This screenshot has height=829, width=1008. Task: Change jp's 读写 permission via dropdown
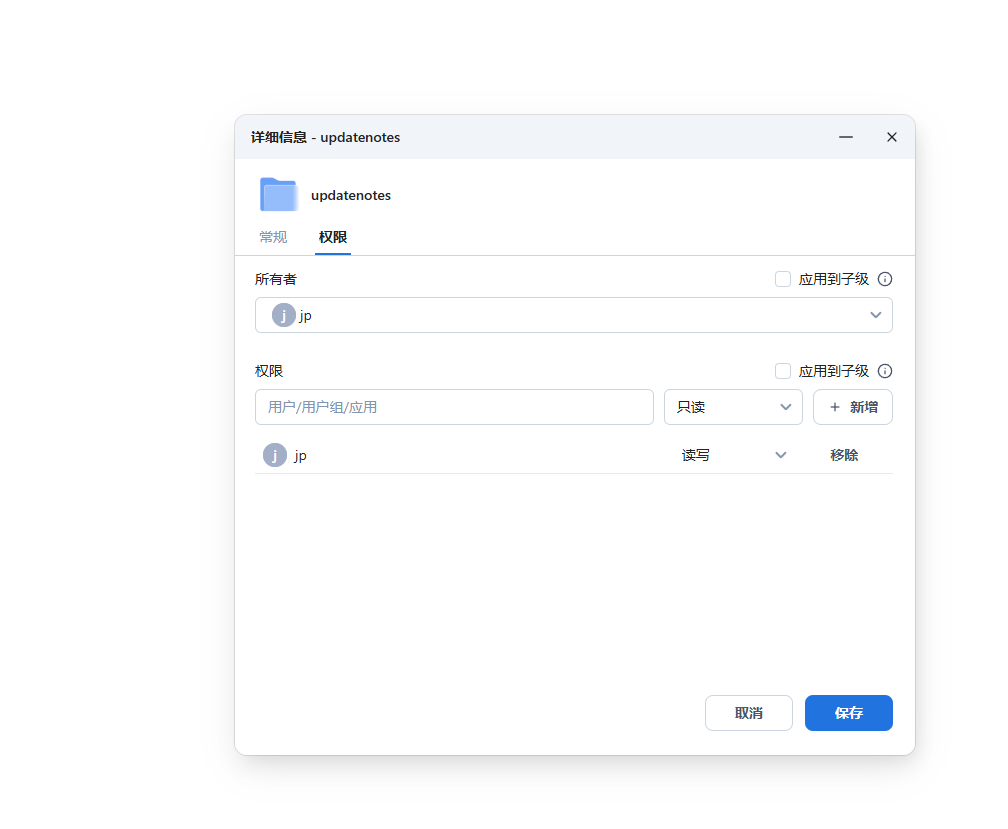tap(733, 455)
